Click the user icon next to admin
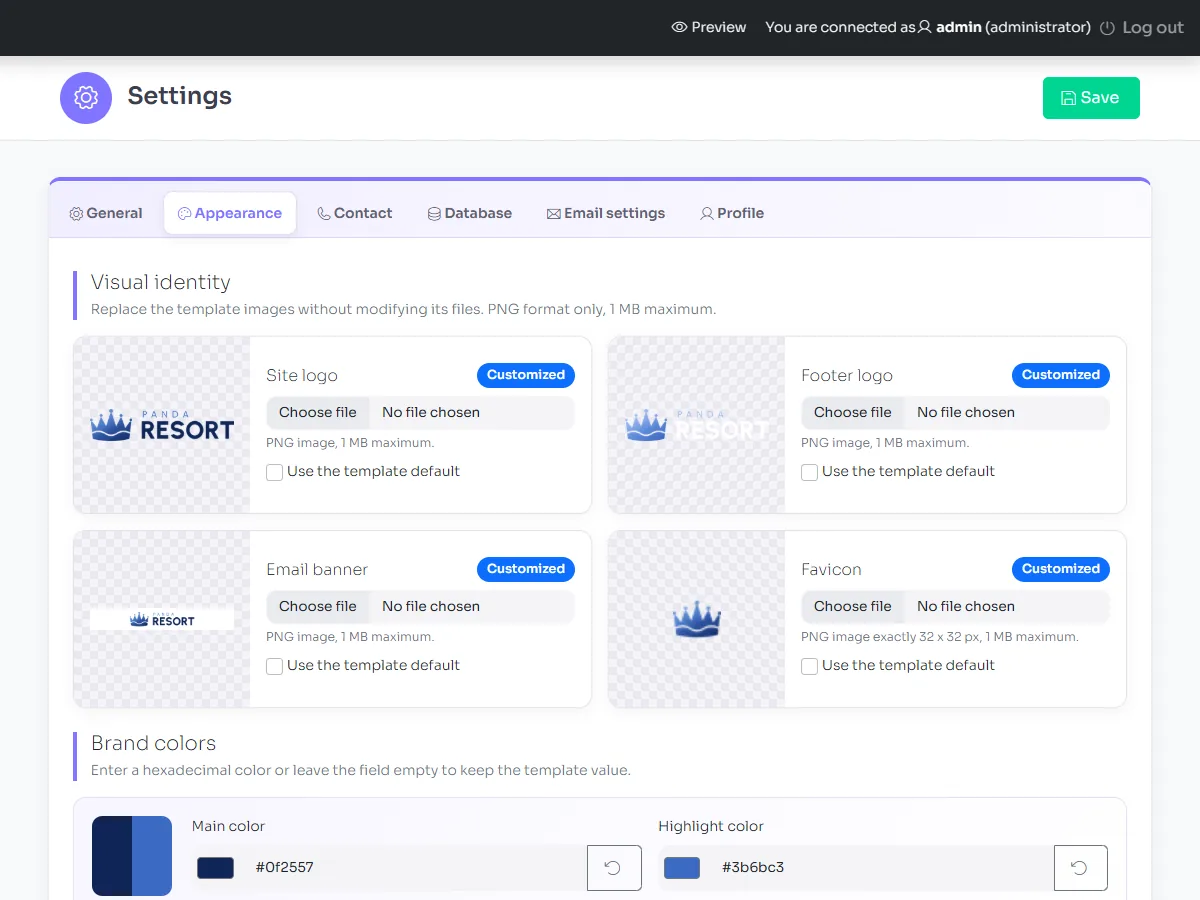The image size is (1200, 900). point(925,27)
